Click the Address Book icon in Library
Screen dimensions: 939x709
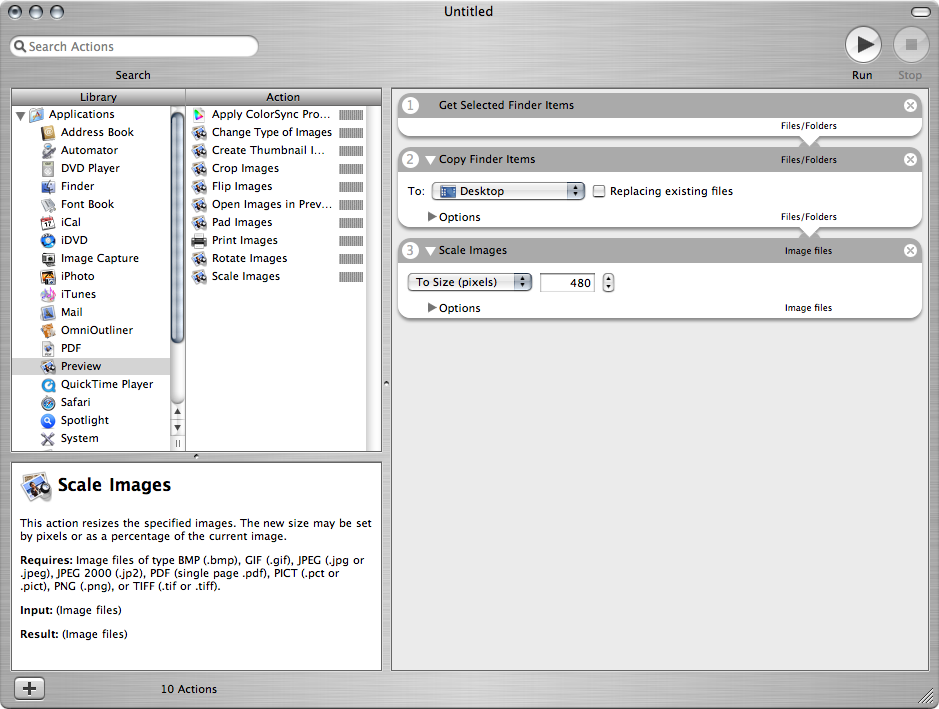(48, 132)
